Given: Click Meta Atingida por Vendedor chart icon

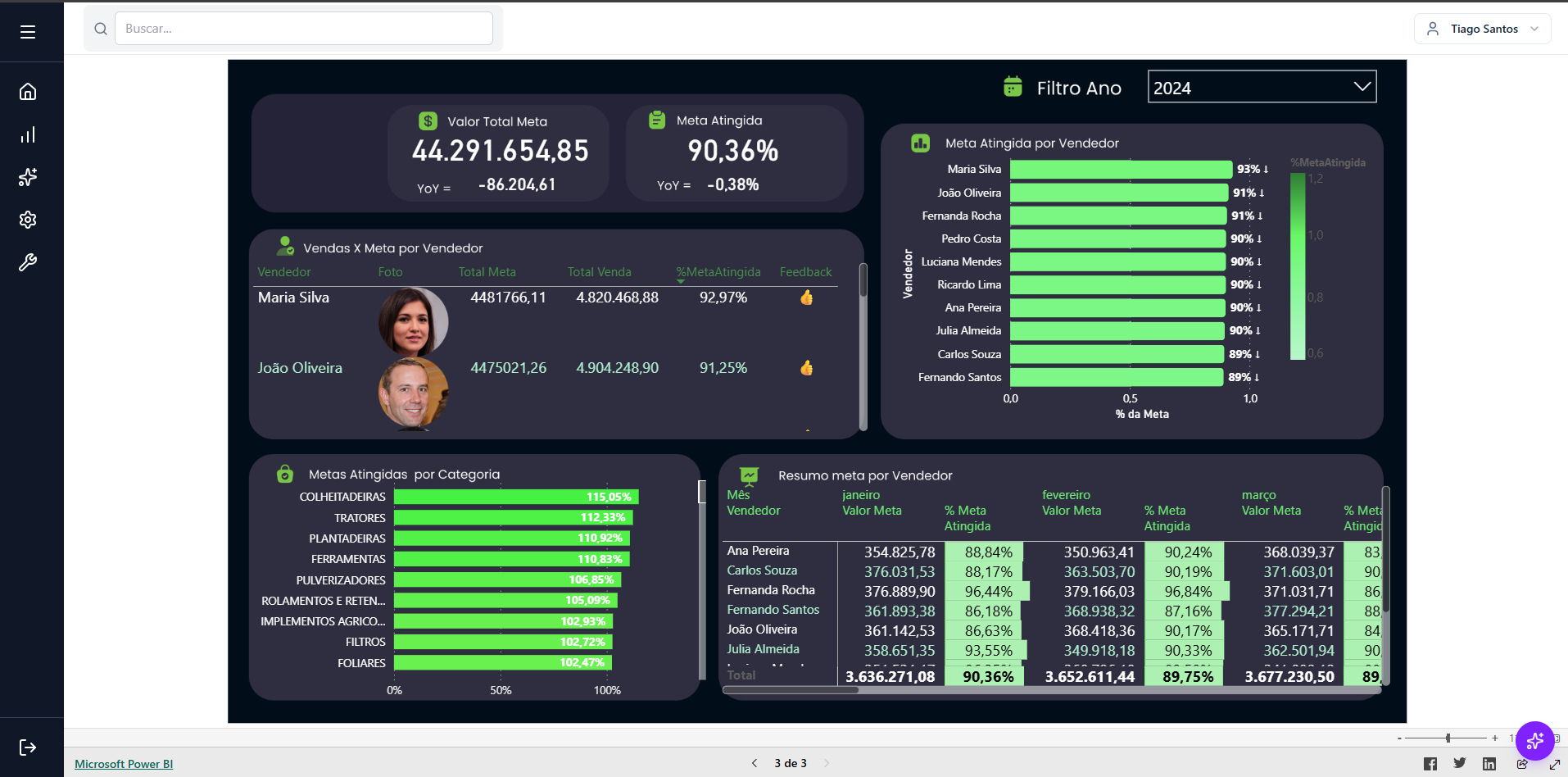Looking at the screenshot, I should (x=921, y=143).
